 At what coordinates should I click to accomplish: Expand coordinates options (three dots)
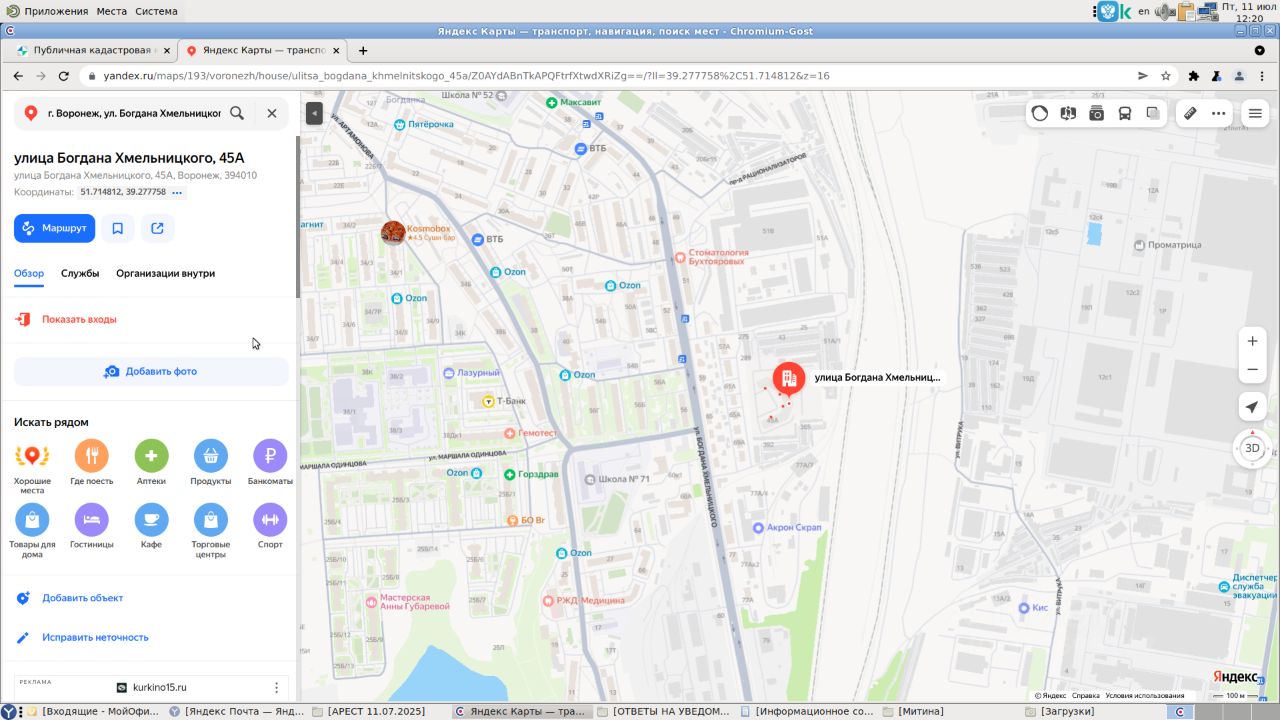coord(178,192)
